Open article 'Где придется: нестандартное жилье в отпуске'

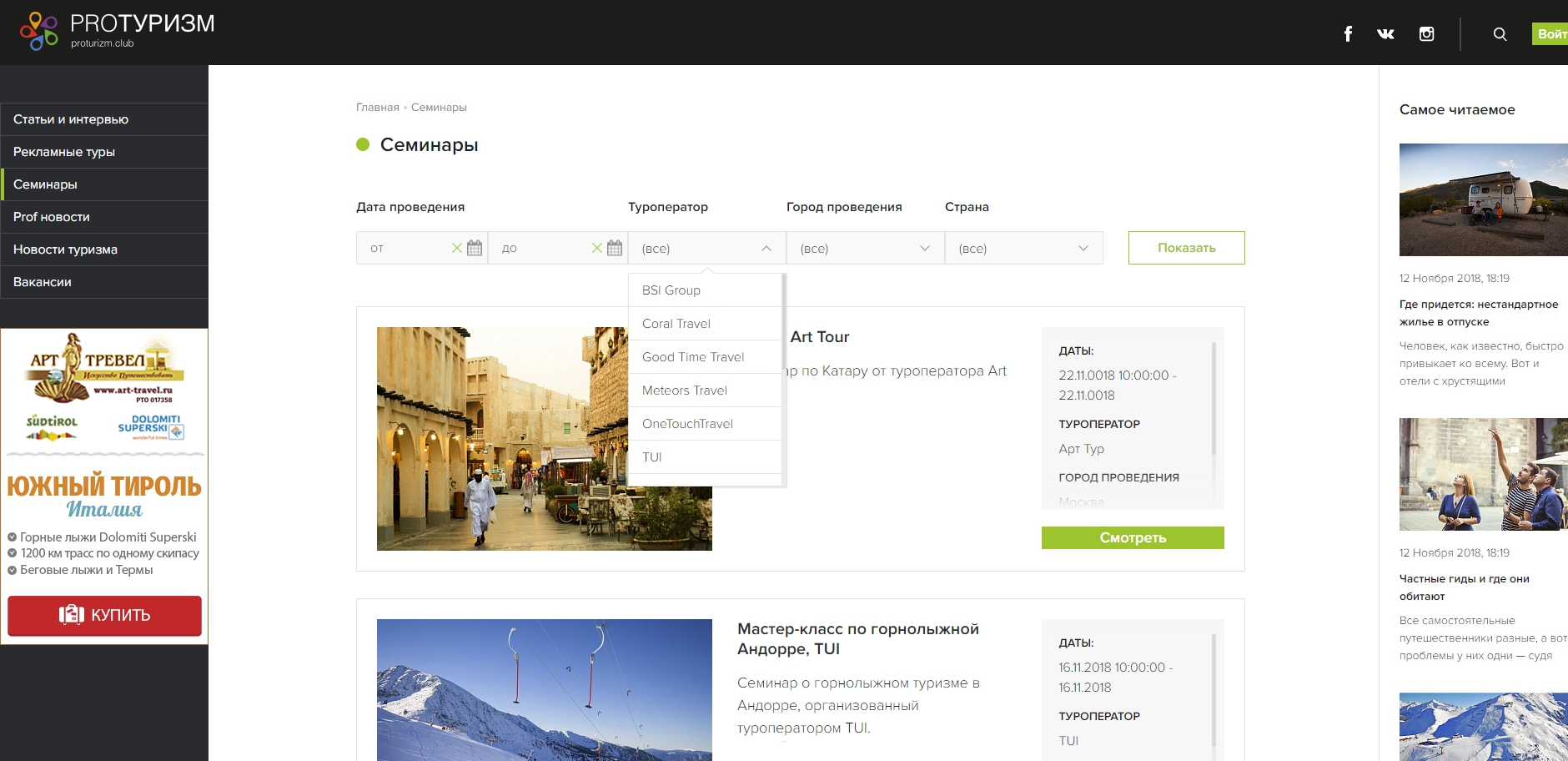coord(1479,313)
